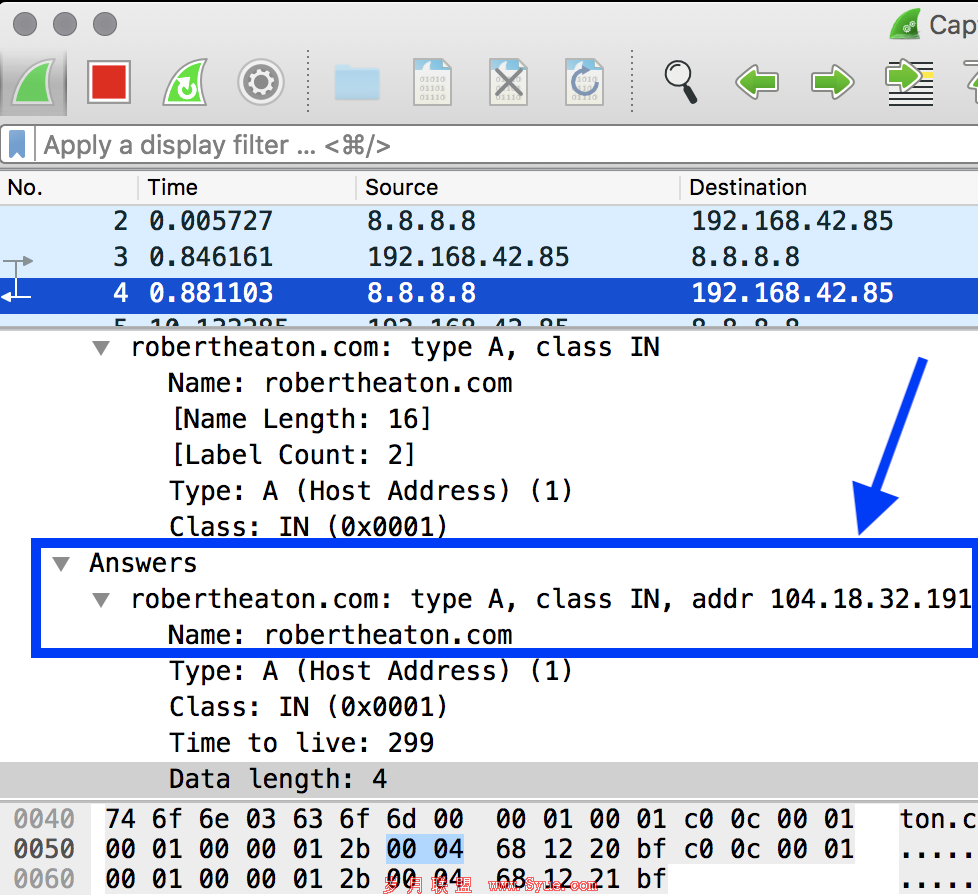Select Name: robertheaton.com under Answers
978x895 pixels.
(x=341, y=635)
